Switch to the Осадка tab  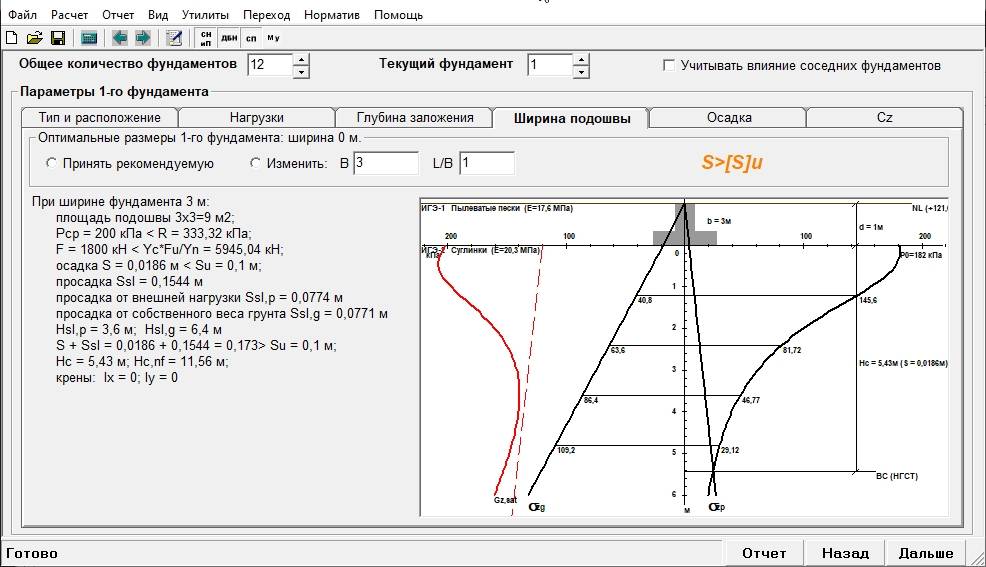[x=729, y=118]
